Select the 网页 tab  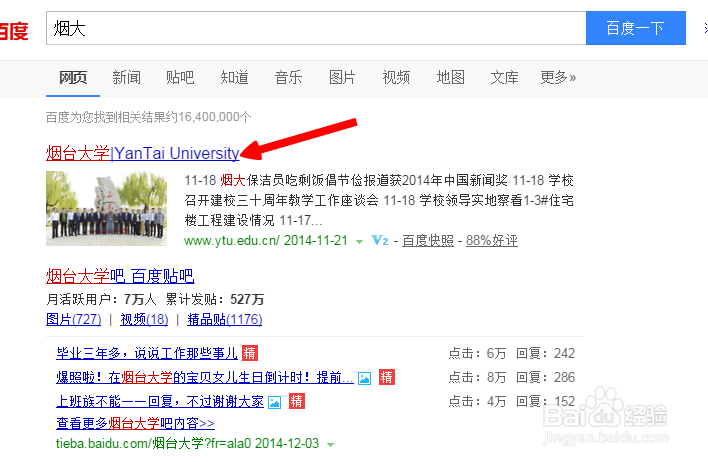tap(73, 77)
